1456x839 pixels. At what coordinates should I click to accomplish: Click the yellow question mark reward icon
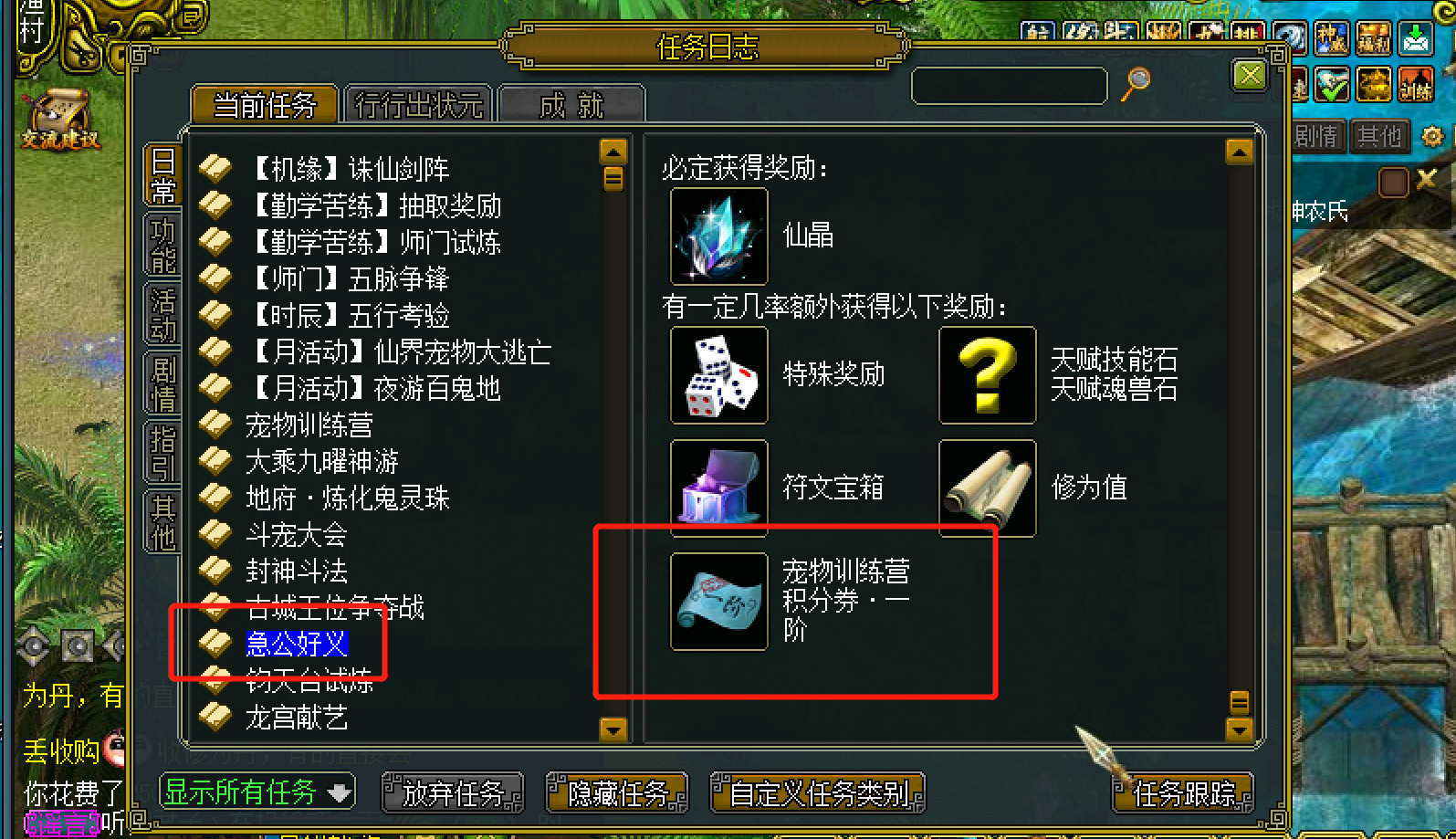(x=988, y=375)
